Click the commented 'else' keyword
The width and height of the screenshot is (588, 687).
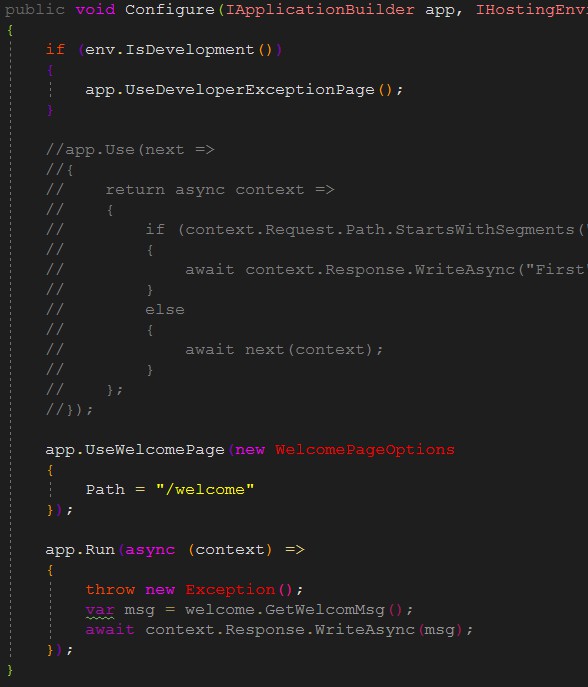[165, 310]
